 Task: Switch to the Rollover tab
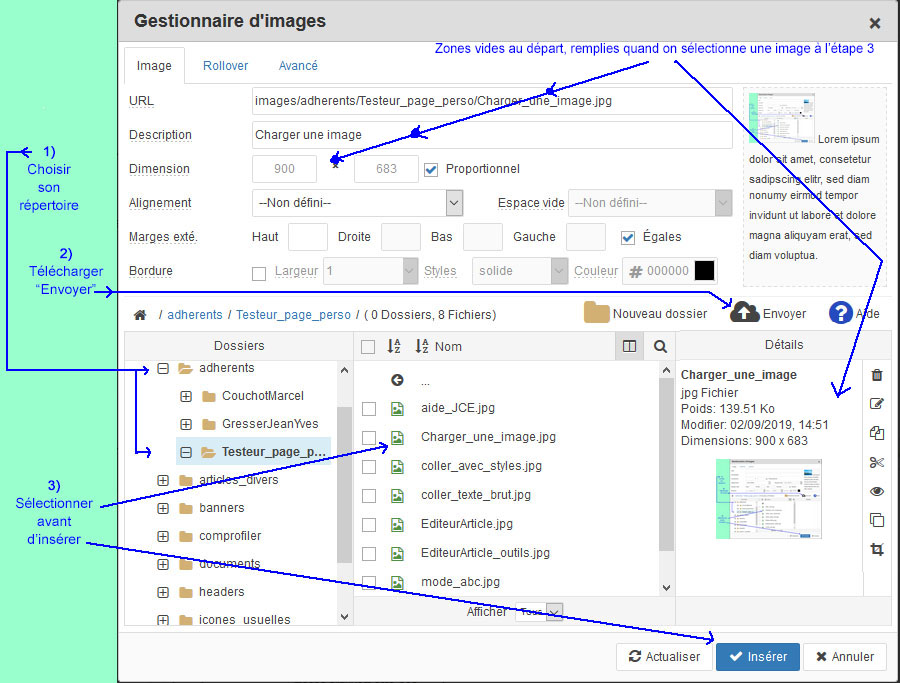(x=225, y=66)
